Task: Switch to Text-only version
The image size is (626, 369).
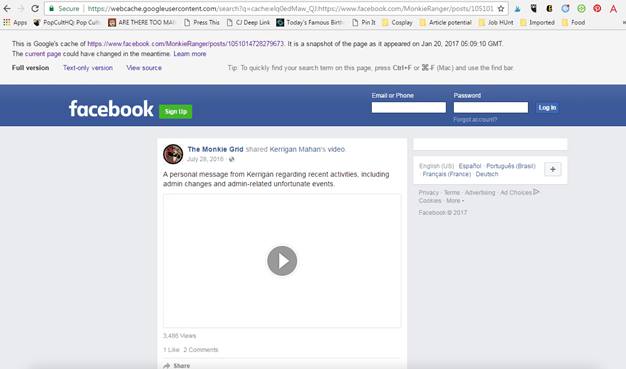Action: (88, 68)
